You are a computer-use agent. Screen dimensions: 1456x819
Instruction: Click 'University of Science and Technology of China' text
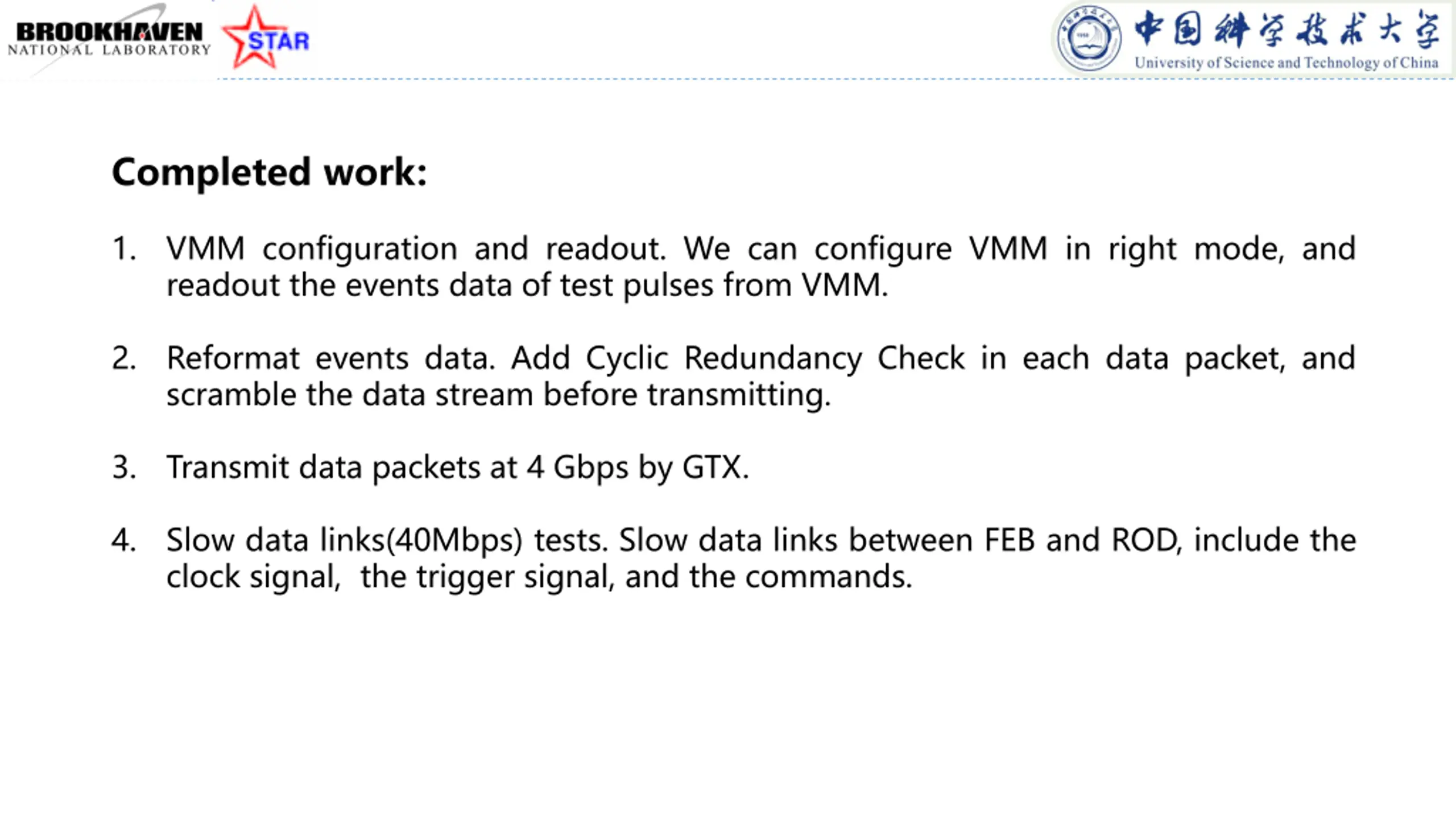1287,63
